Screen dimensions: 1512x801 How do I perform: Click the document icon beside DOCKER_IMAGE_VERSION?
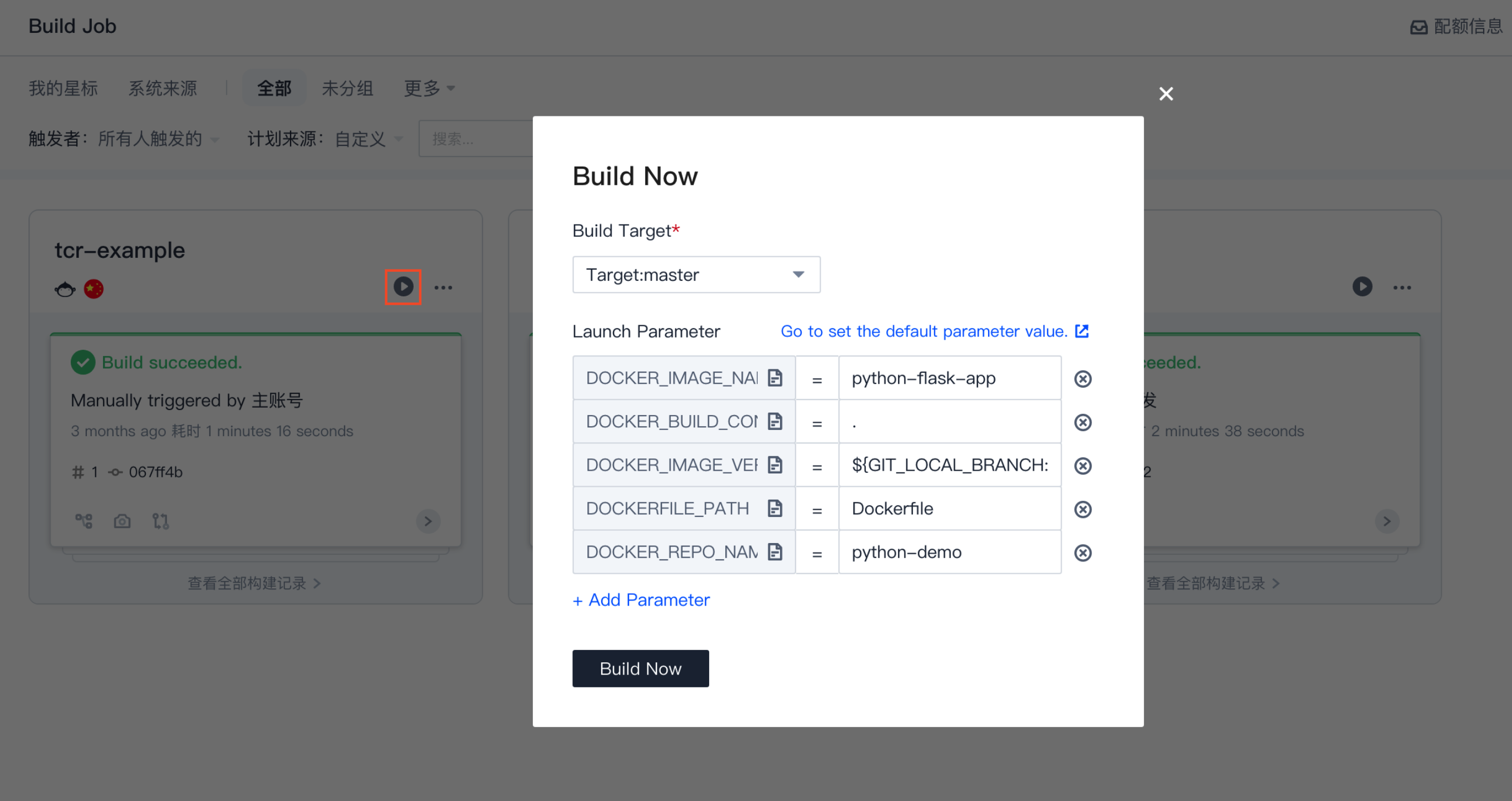[775, 465]
